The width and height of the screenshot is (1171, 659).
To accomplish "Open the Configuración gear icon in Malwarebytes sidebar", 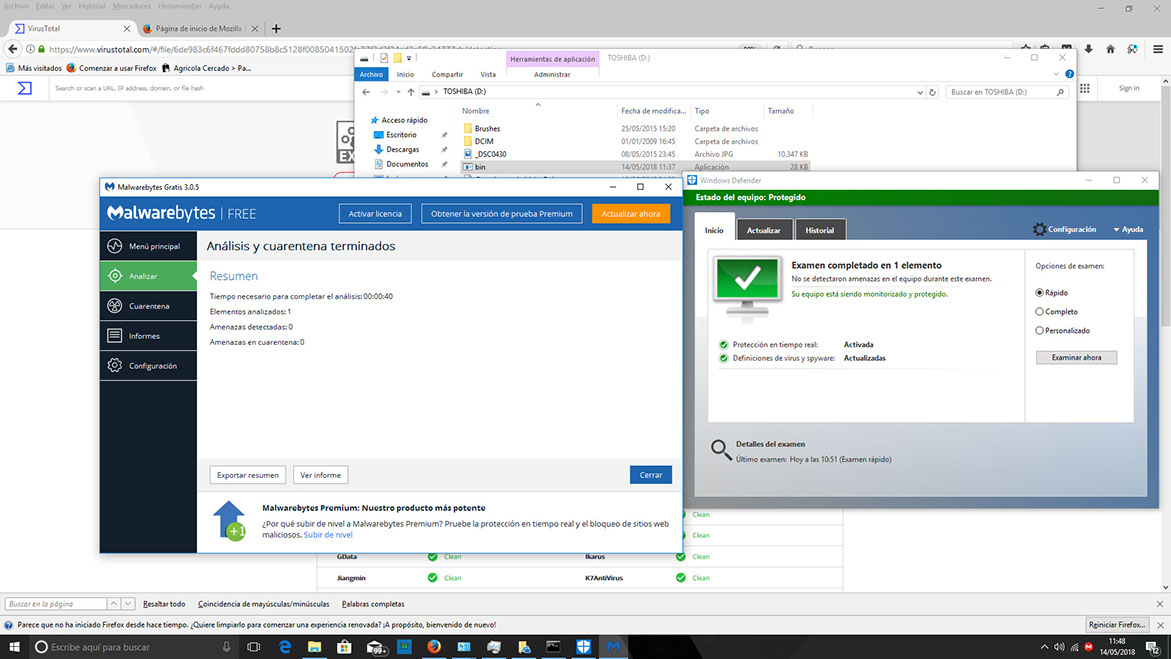I will (114, 365).
